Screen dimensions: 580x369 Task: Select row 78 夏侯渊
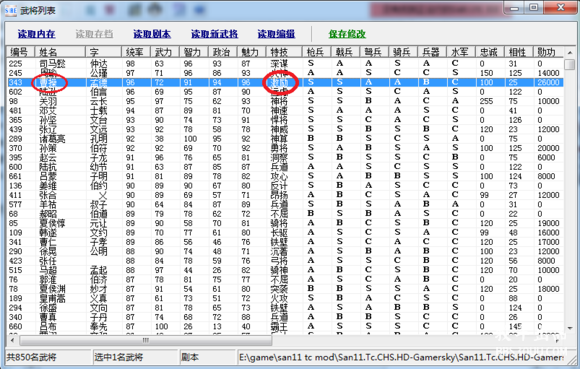pyautogui.click(x=285, y=289)
